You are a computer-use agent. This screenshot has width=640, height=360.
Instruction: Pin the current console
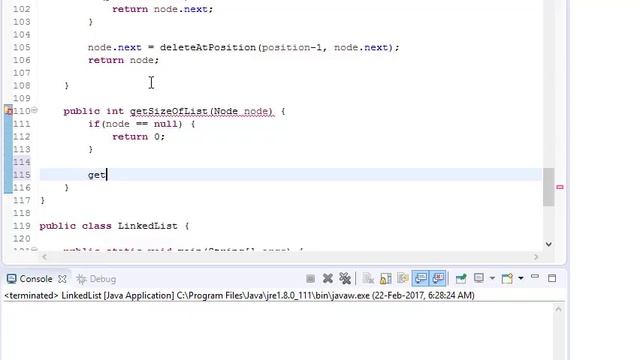pos(461,279)
